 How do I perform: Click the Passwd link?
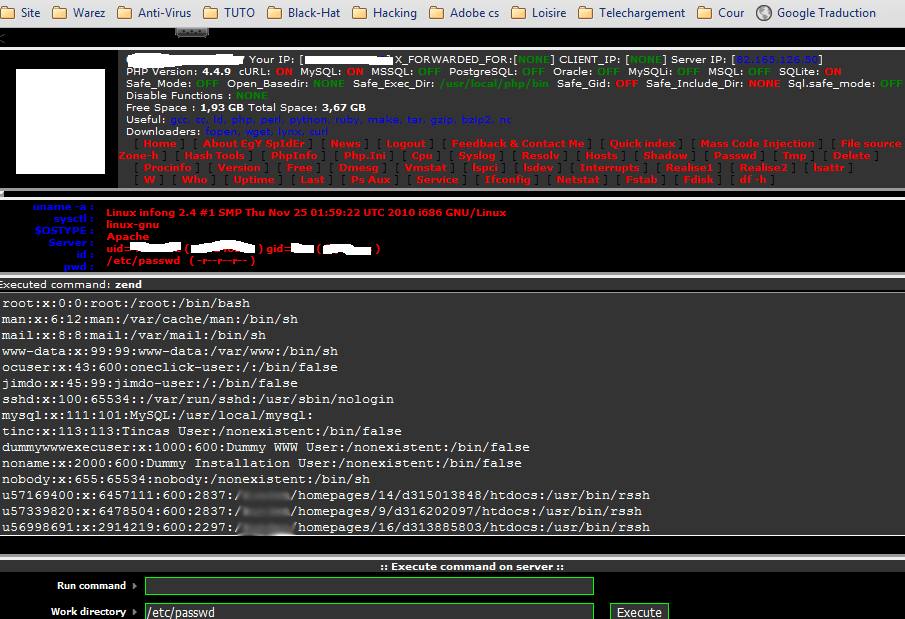coord(735,156)
